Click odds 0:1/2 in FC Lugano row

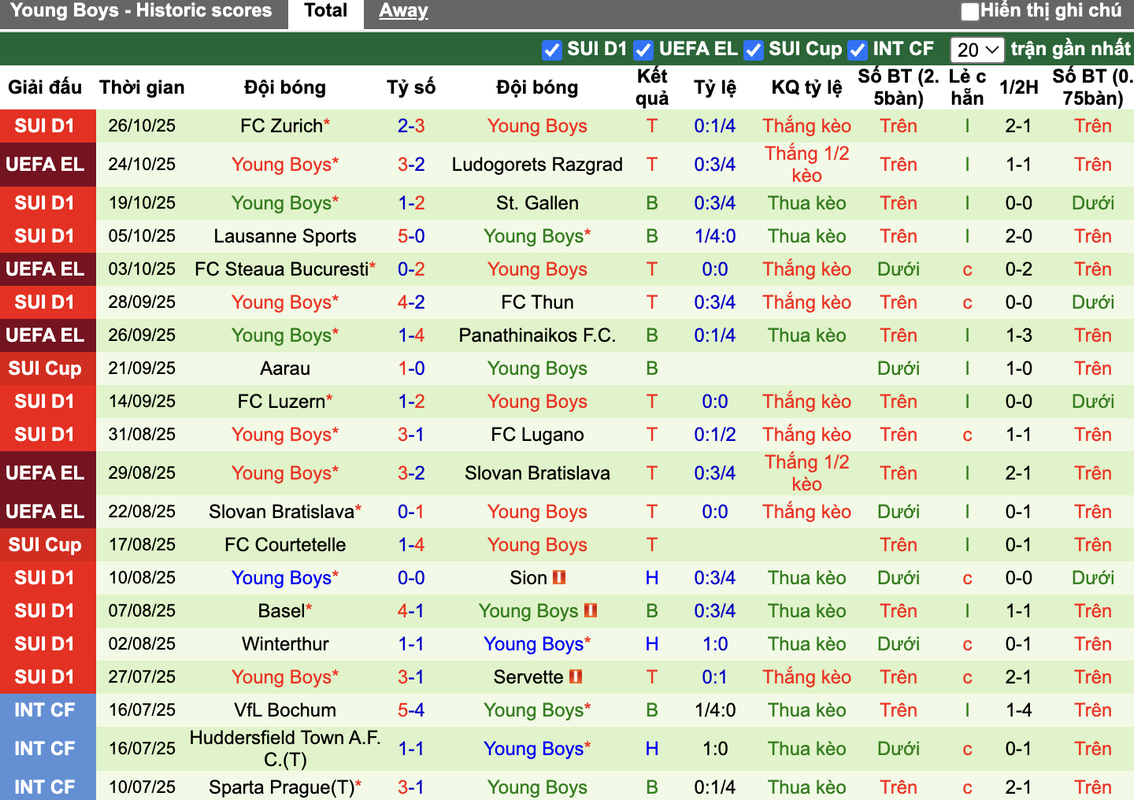715,434
